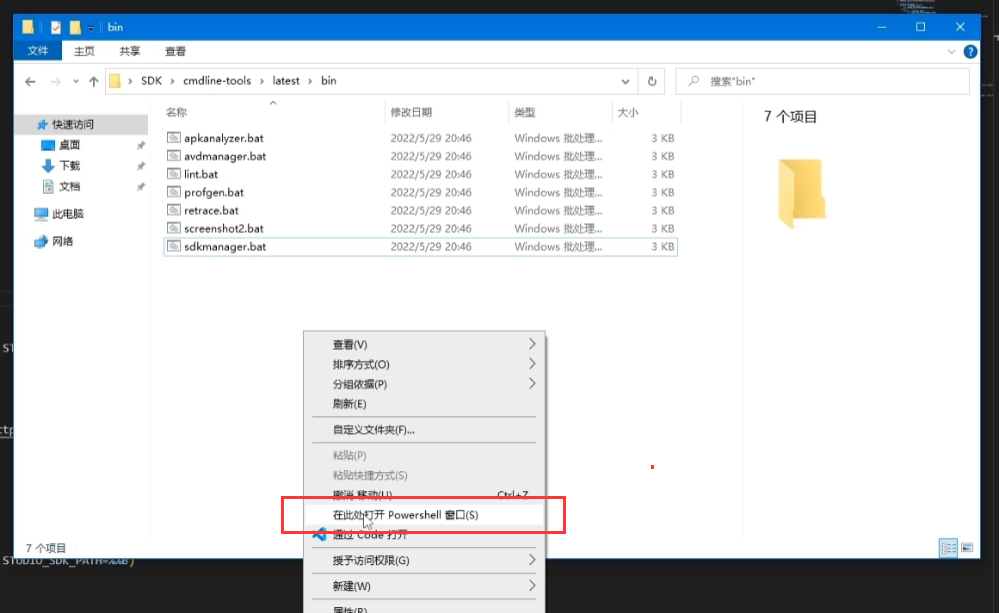Sort by the 修改日期 column header
The width and height of the screenshot is (999, 613).
(x=411, y=112)
